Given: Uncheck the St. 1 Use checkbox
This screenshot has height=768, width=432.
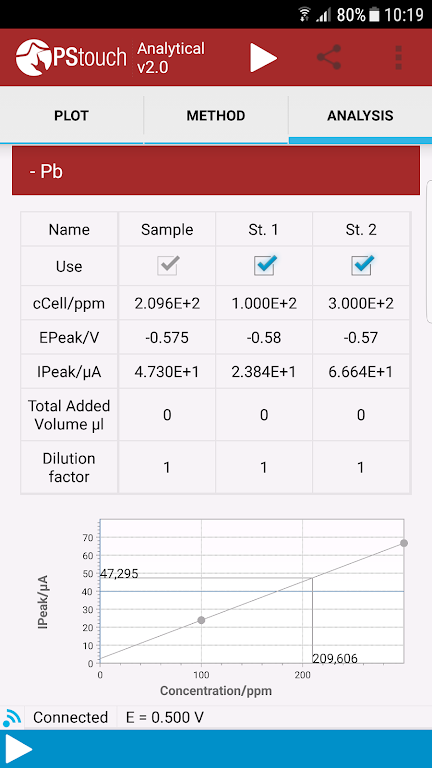Looking at the screenshot, I should tap(265, 265).
